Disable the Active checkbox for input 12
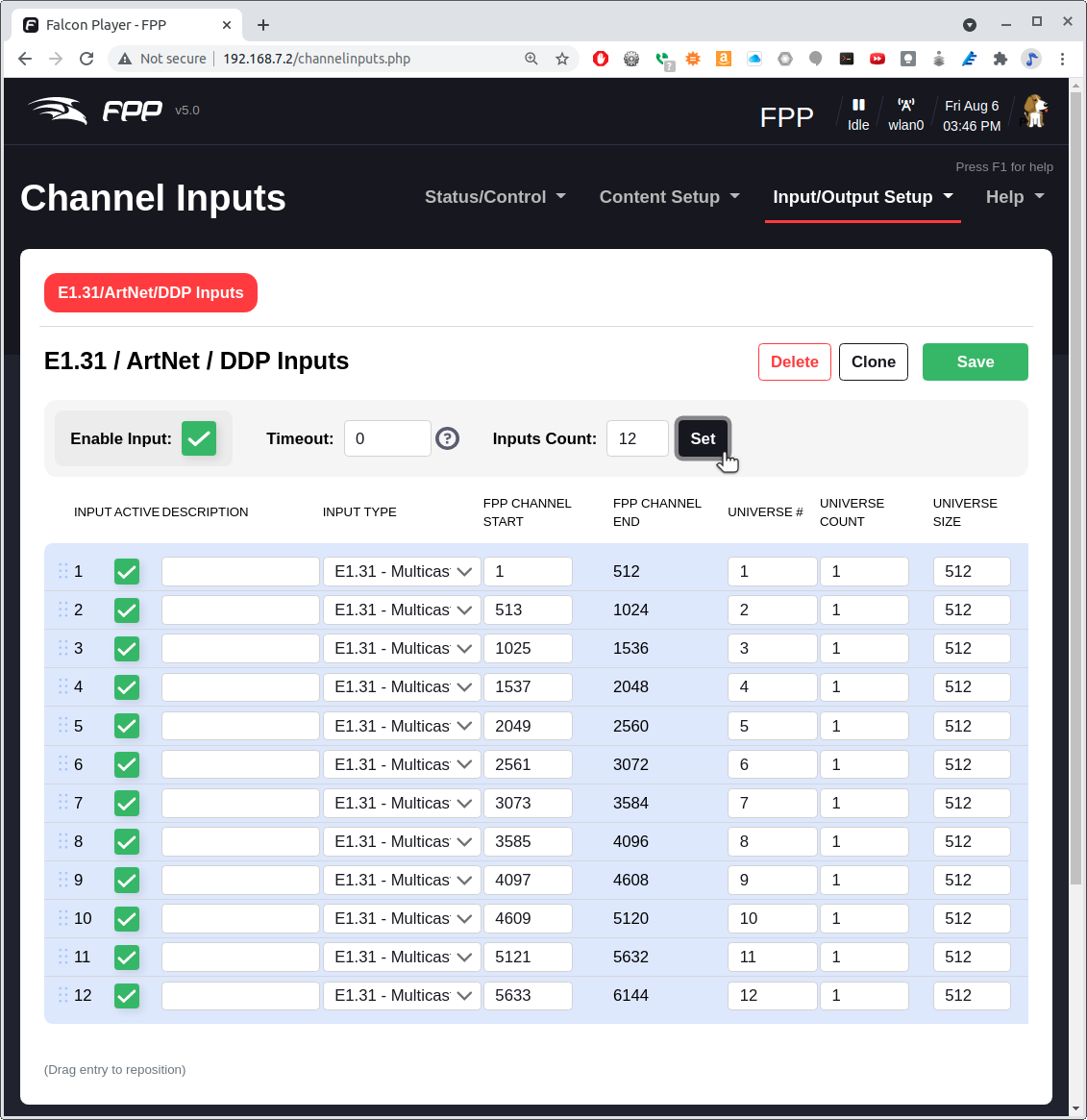Image resolution: width=1087 pixels, height=1120 pixels. click(x=127, y=996)
